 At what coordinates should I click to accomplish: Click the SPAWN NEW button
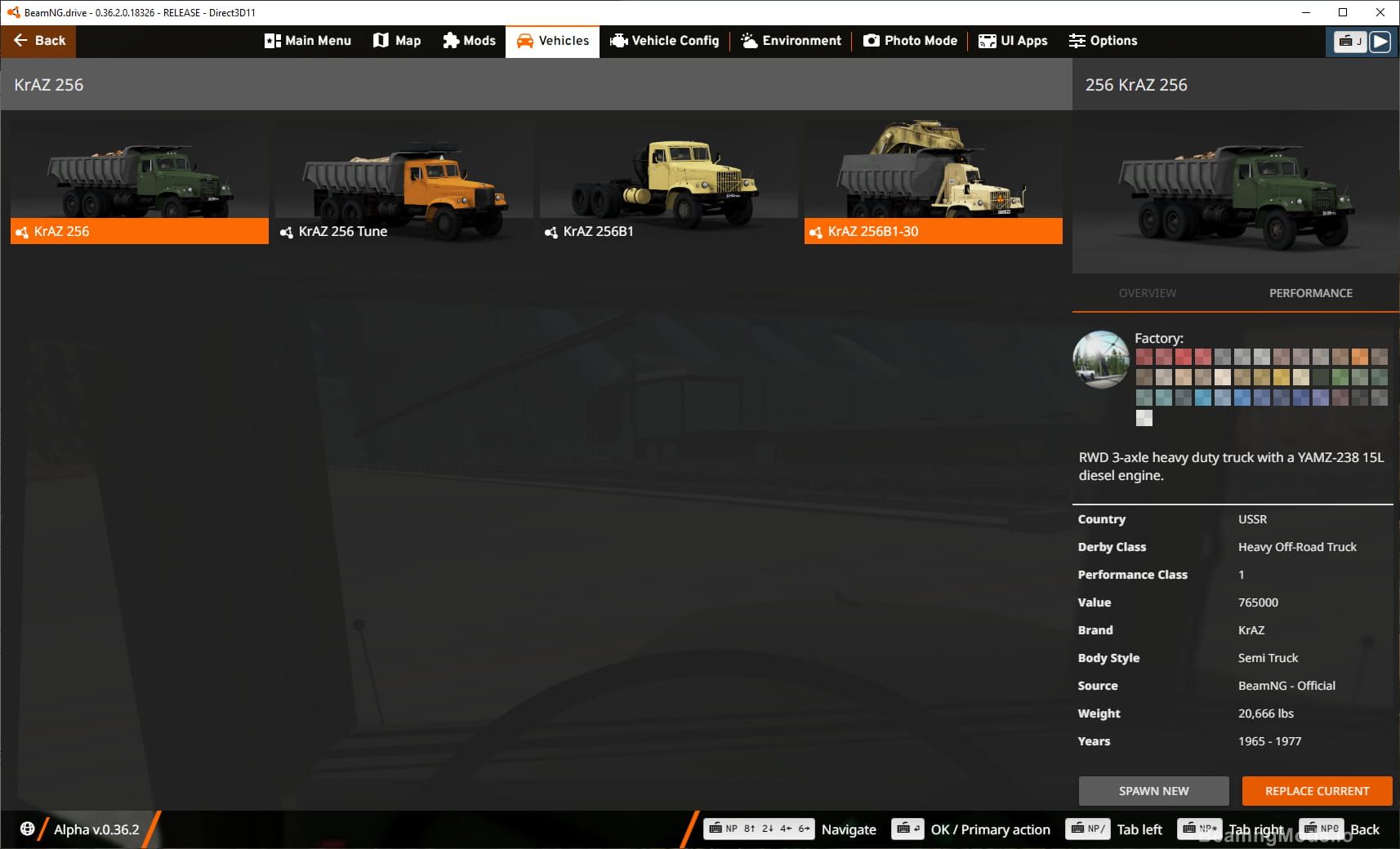[x=1154, y=791]
